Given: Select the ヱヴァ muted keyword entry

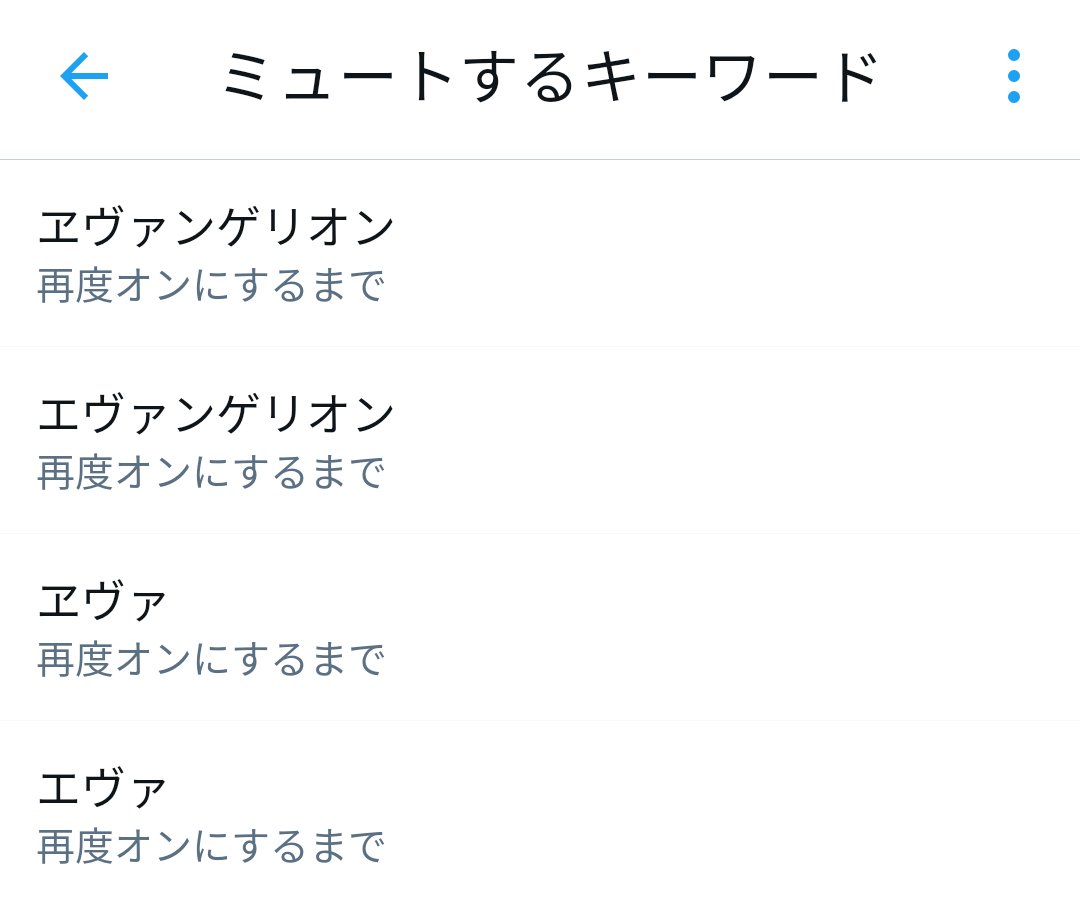Looking at the screenshot, I should click(103, 601).
